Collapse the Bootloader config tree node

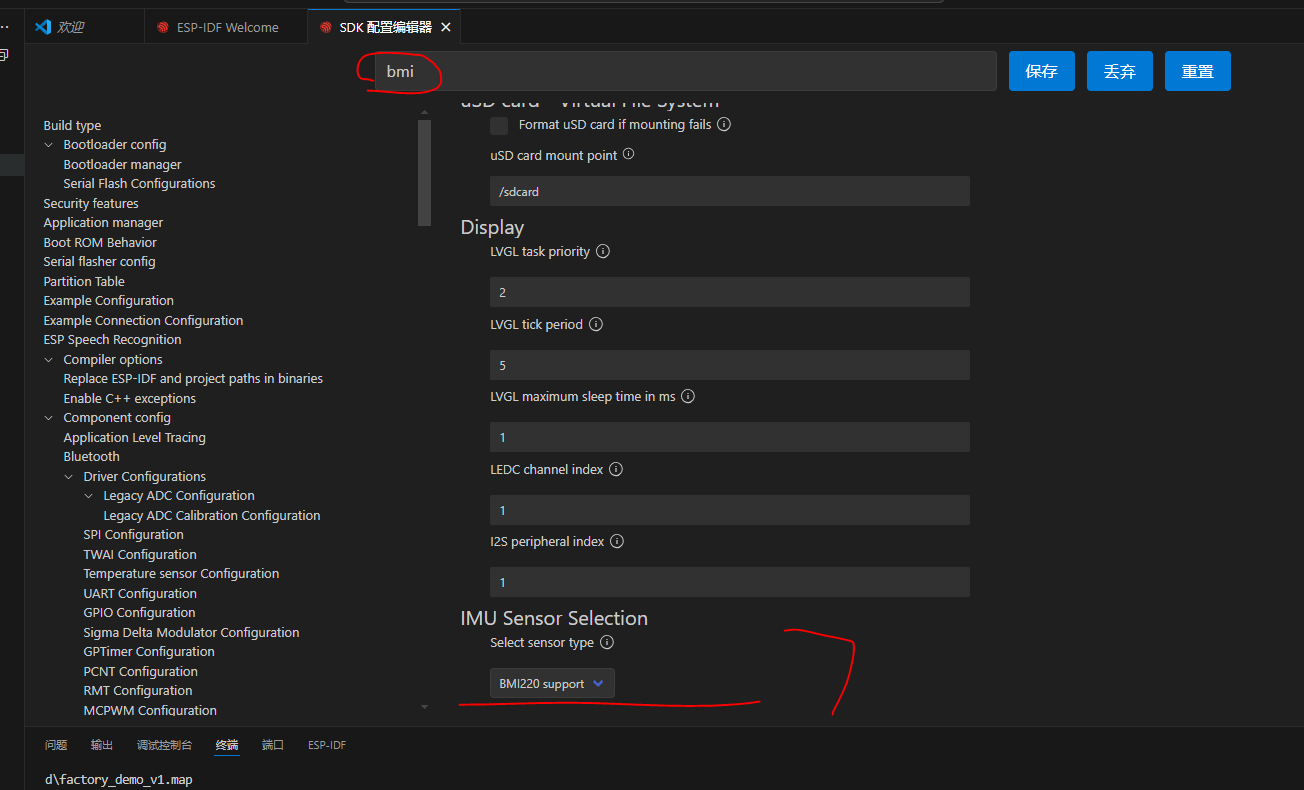[49, 145]
